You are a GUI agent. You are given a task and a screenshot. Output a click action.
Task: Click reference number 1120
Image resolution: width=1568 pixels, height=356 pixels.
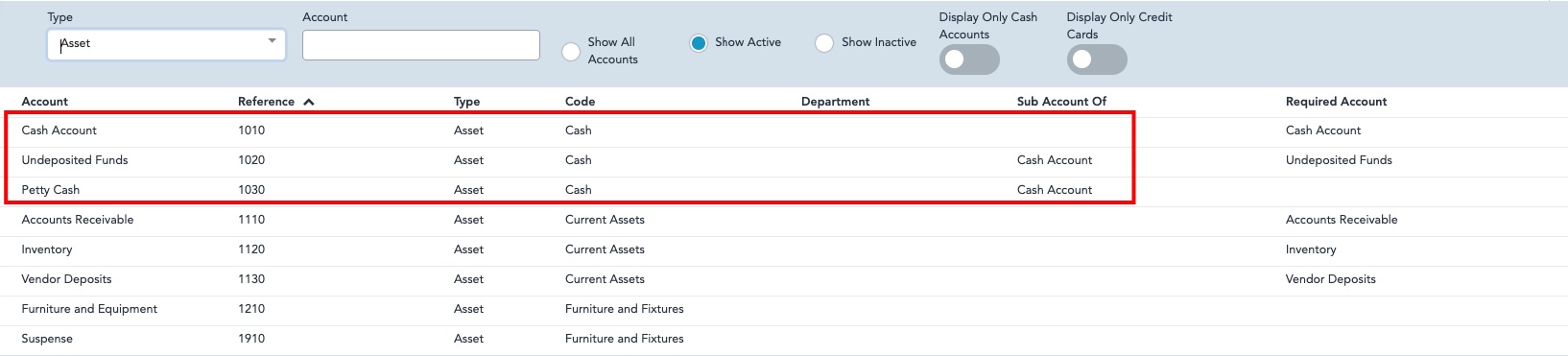251,249
